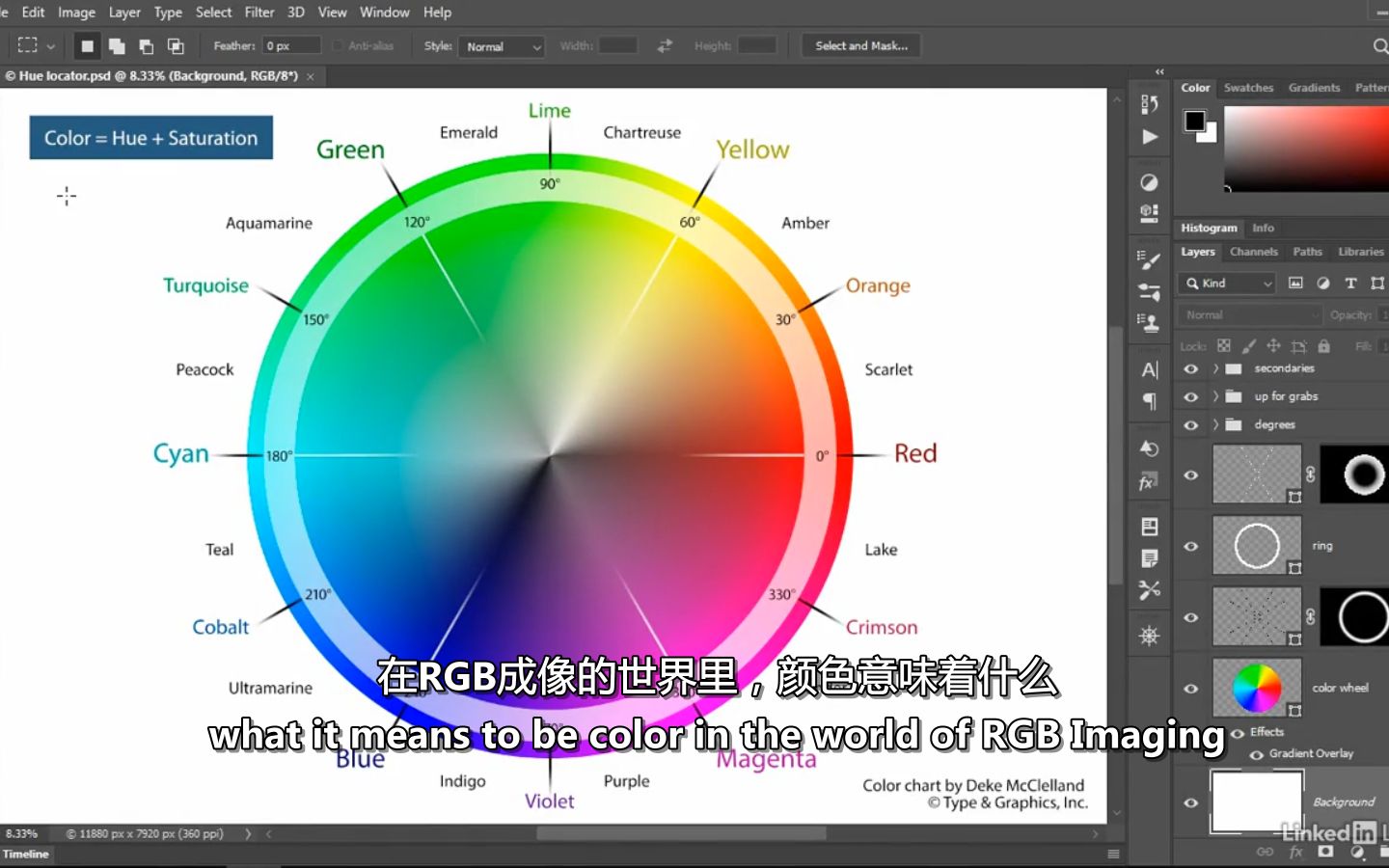1389x868 pixels.
Task: Select the Rectangular Marquee tool
Action: (28, 44)
